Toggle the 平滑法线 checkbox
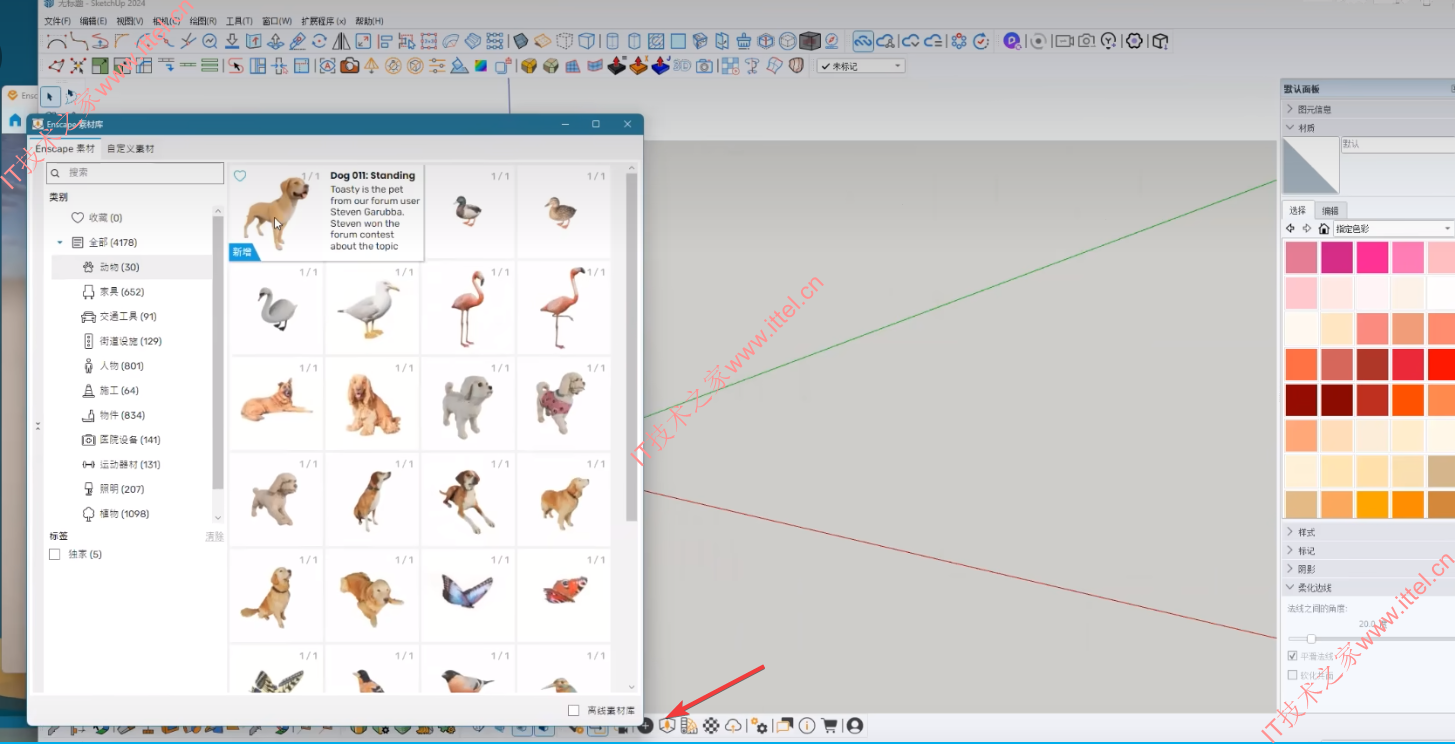Image resolution: width=1455 pixels, height=744 pixels. point(1292,656)
